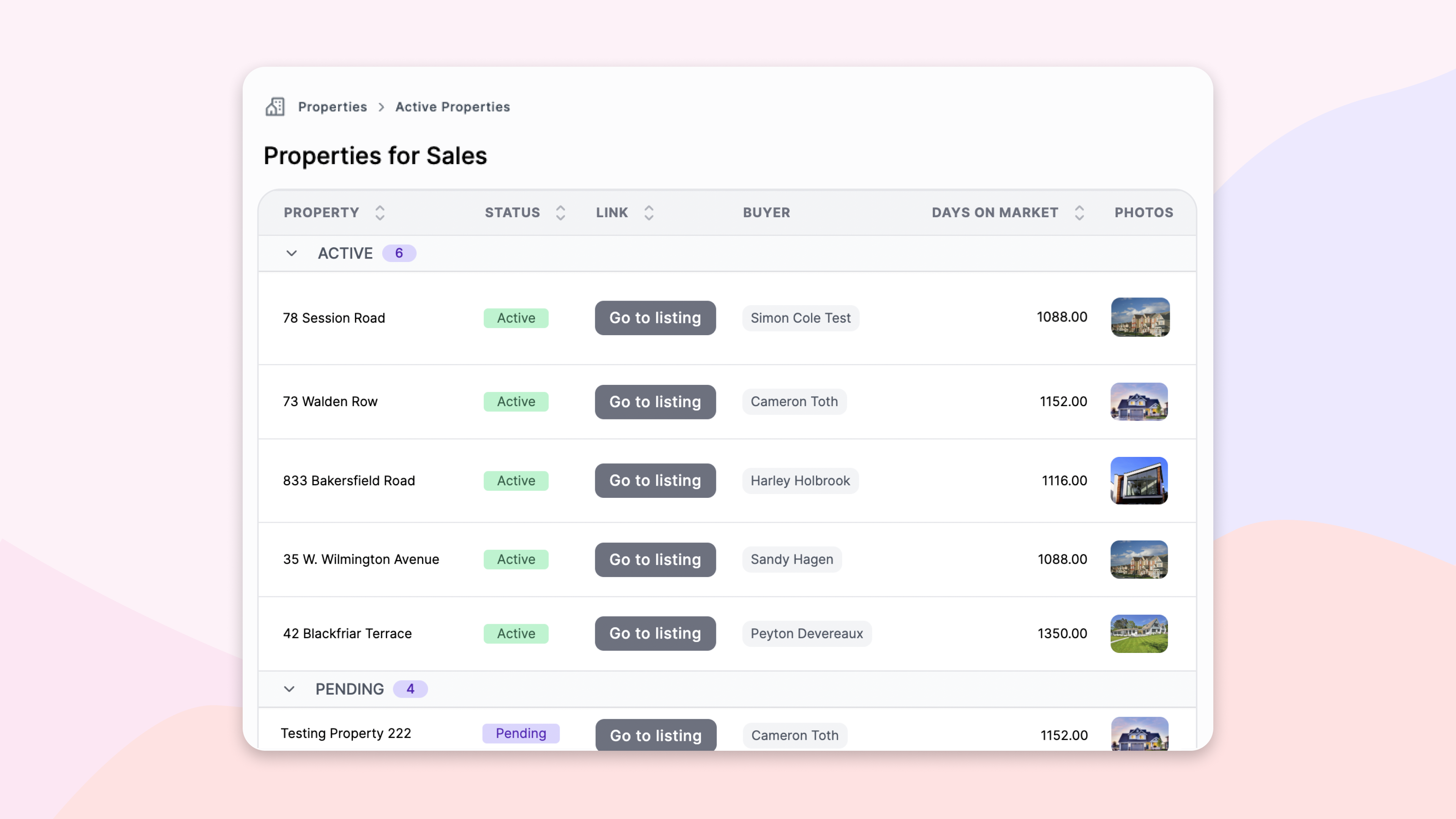Click the 1088.00 value for 35 W. Wilmington Avenue
Viewport: 1456px width, 819px height.
click(x=1062, y=559)
